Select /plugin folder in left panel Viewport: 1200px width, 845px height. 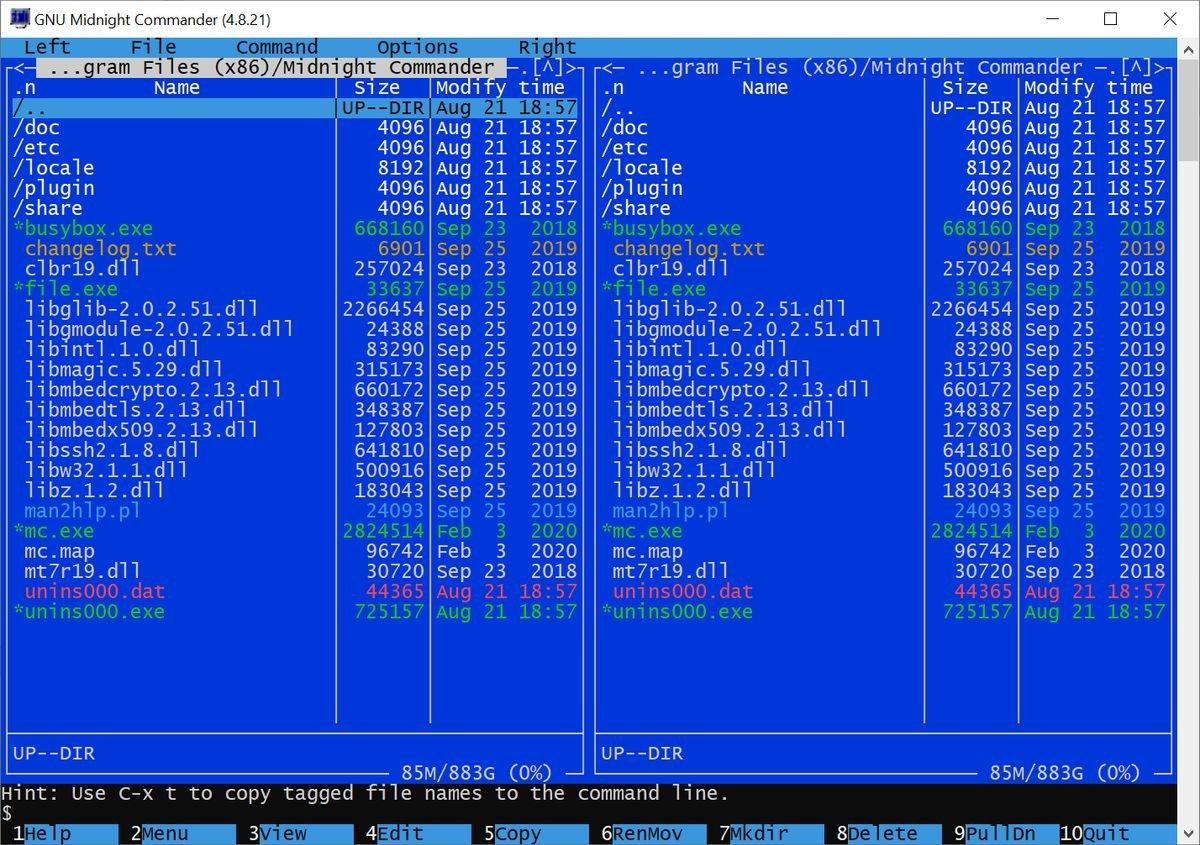pyautogui.click(x=295, y=188)
